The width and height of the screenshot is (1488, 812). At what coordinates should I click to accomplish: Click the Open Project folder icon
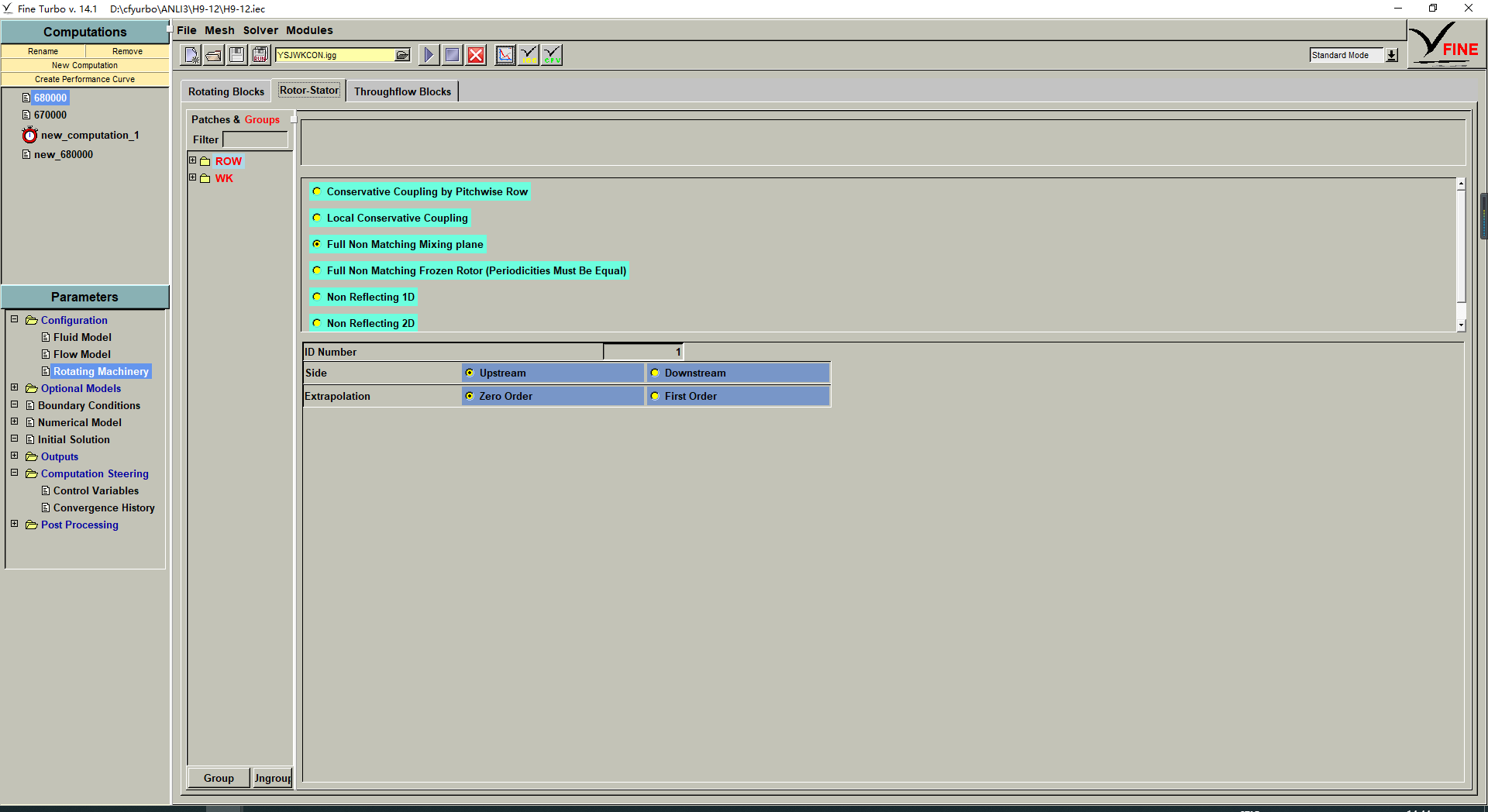click(214, 55)
